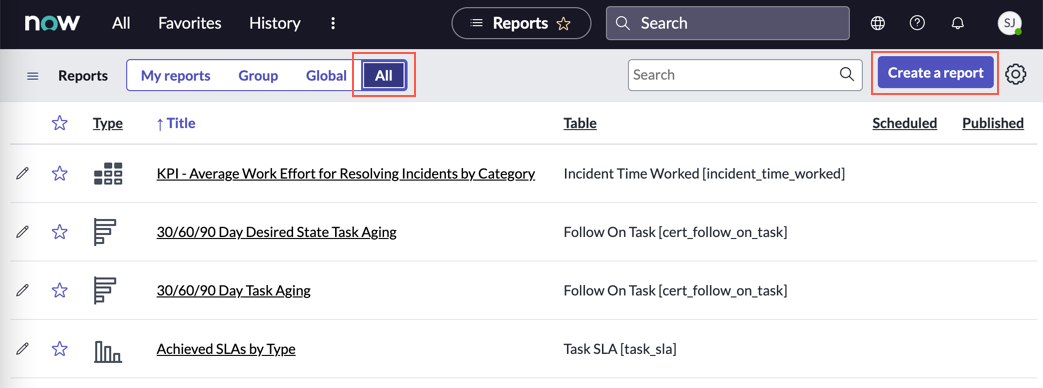The width and height of the screenshot is (1043, 388).
Task: Click the pencil for 30/60/90 Day Task Aging
Action: click(x=23, y=290)
